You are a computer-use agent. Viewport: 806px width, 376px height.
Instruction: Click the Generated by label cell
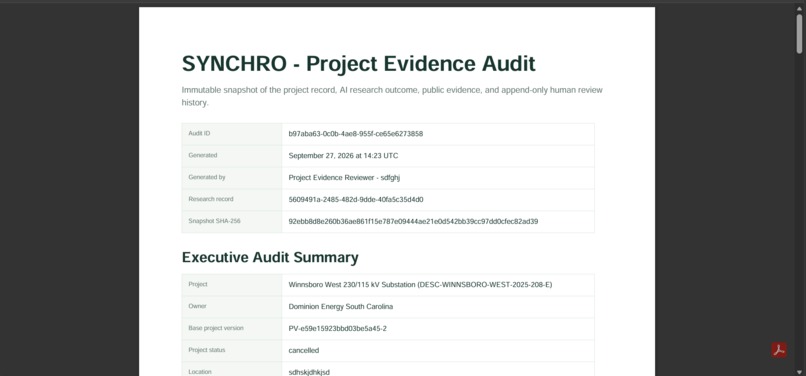pos(232,177)
